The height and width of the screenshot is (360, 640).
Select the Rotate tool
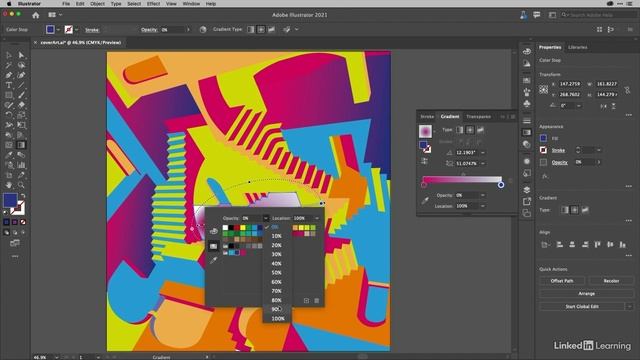click(x=9, y=115)
